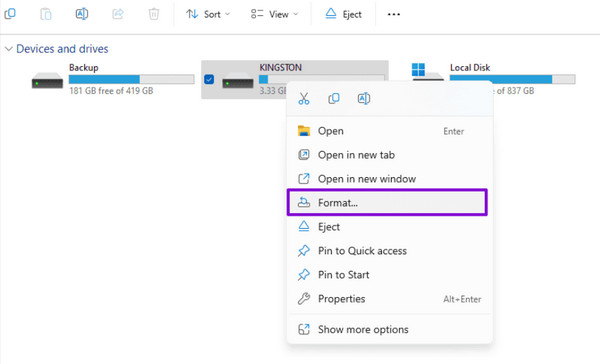The image size is (600, 364).
Task: Uncheck the KINGSTON drive checkbox
Action: click(209, 79)
